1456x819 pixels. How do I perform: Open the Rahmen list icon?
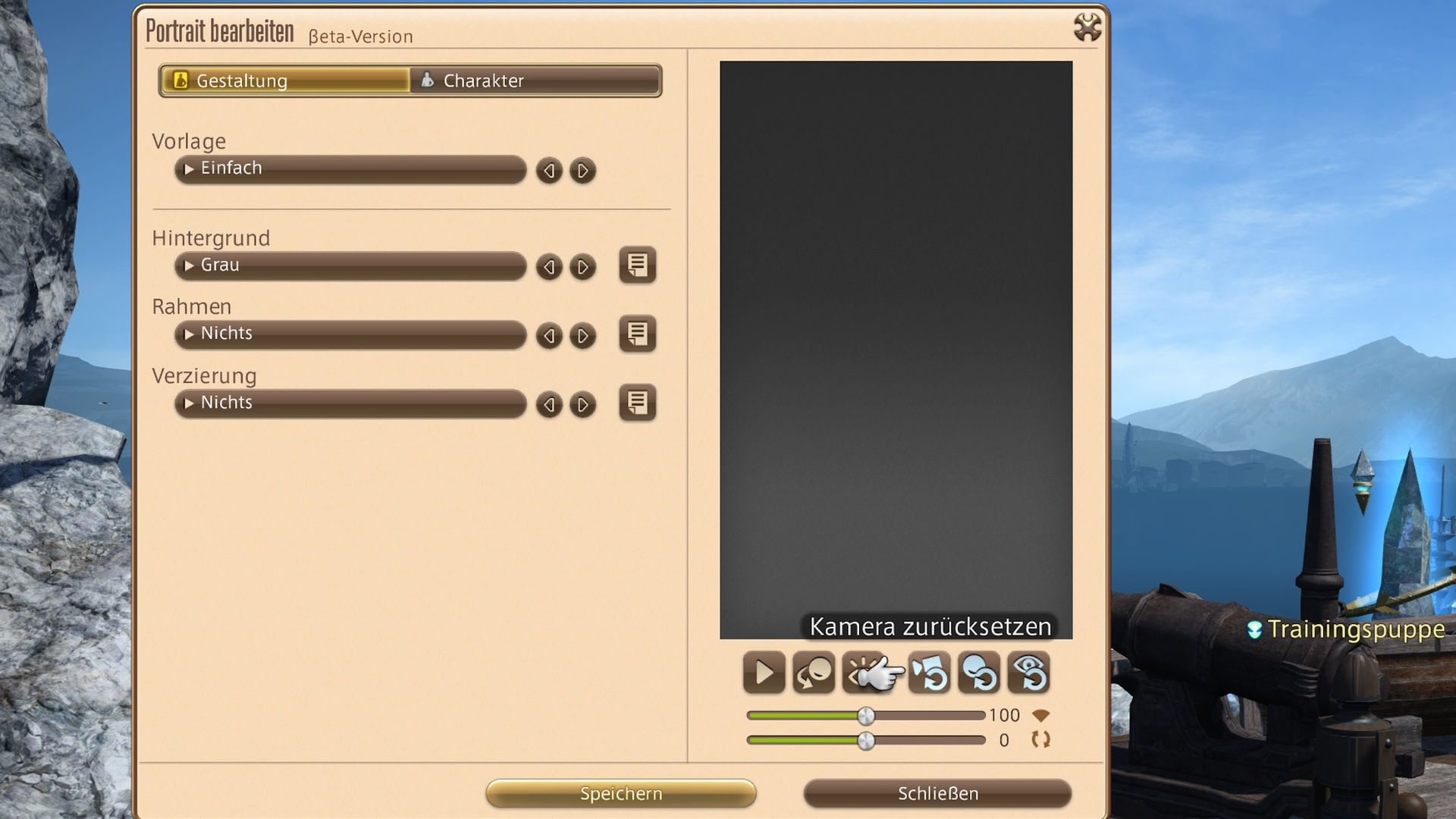(x=637, y=334)
